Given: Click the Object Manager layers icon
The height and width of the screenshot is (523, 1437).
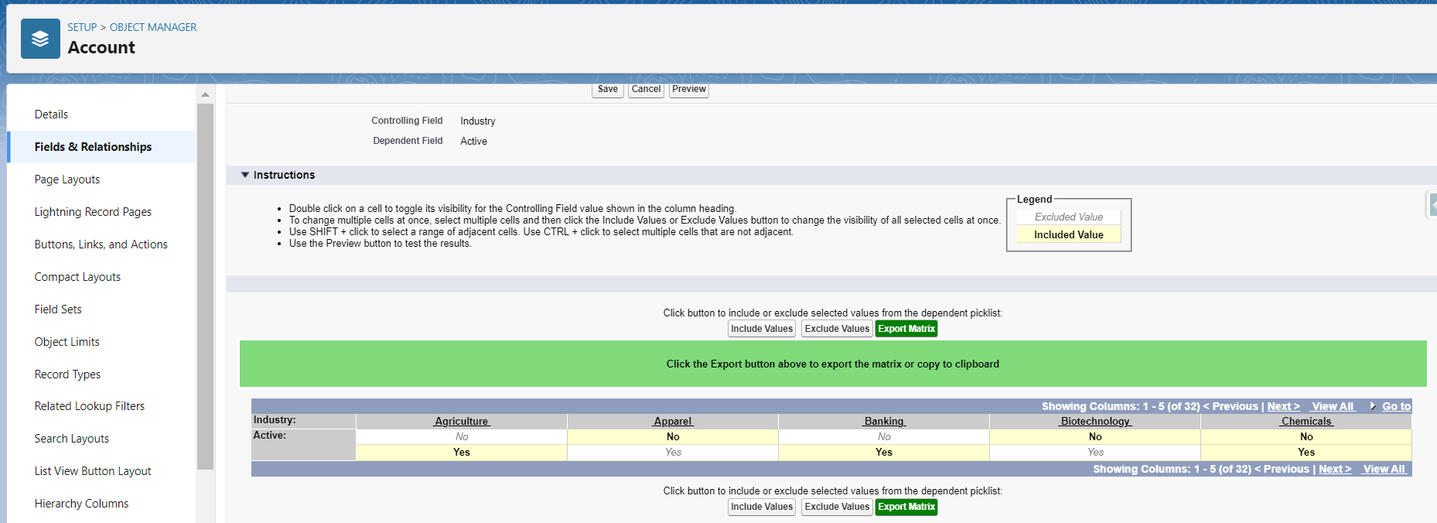Looking at the screenshot, I should (x=40, y=39).
